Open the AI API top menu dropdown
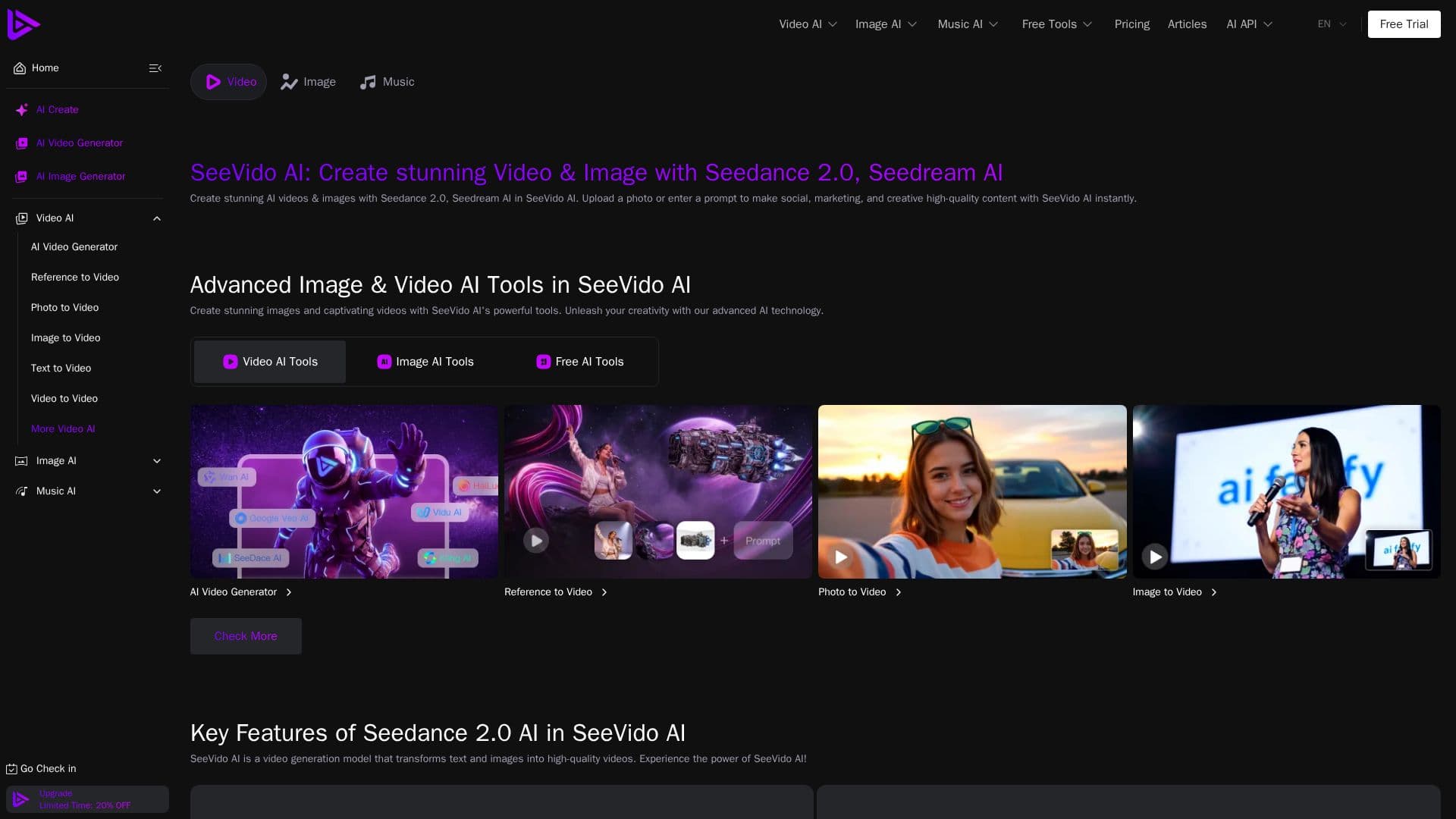The height and width of the screenshot is (819, 1456). pos(1249,24)
